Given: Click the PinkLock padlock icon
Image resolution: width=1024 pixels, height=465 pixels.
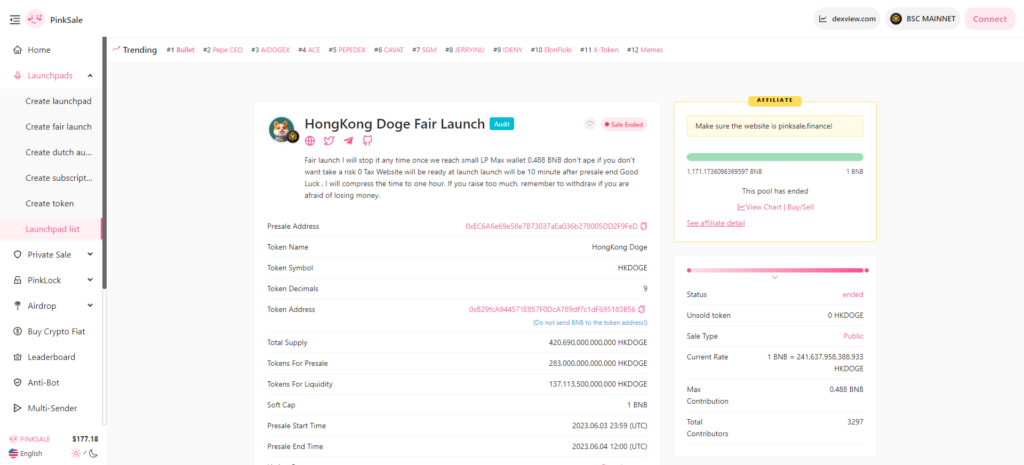Looking at the screenshot, I should pyautogui.click(x=18, y=280).
